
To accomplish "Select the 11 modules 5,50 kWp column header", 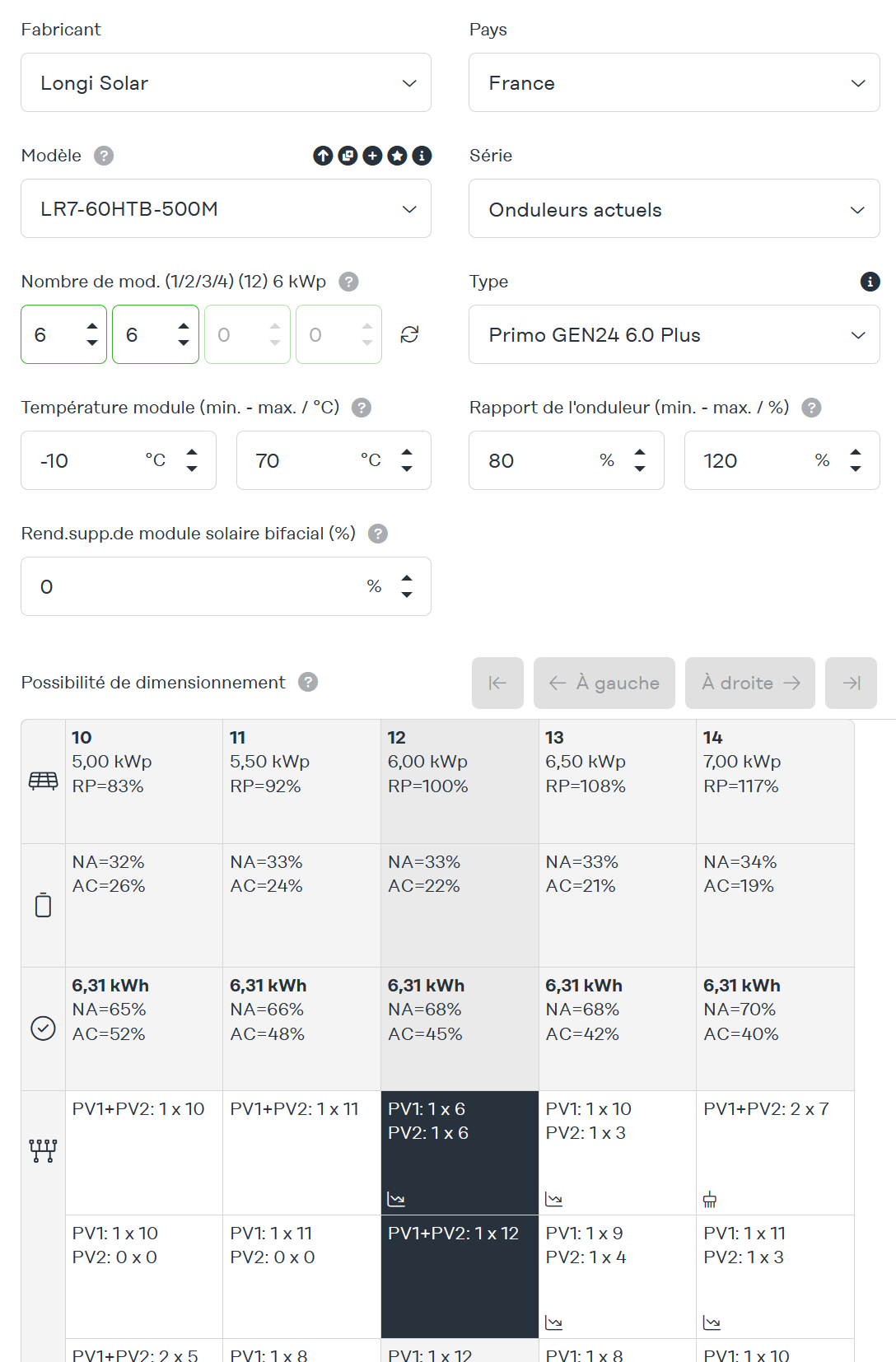I will (302, 781).
